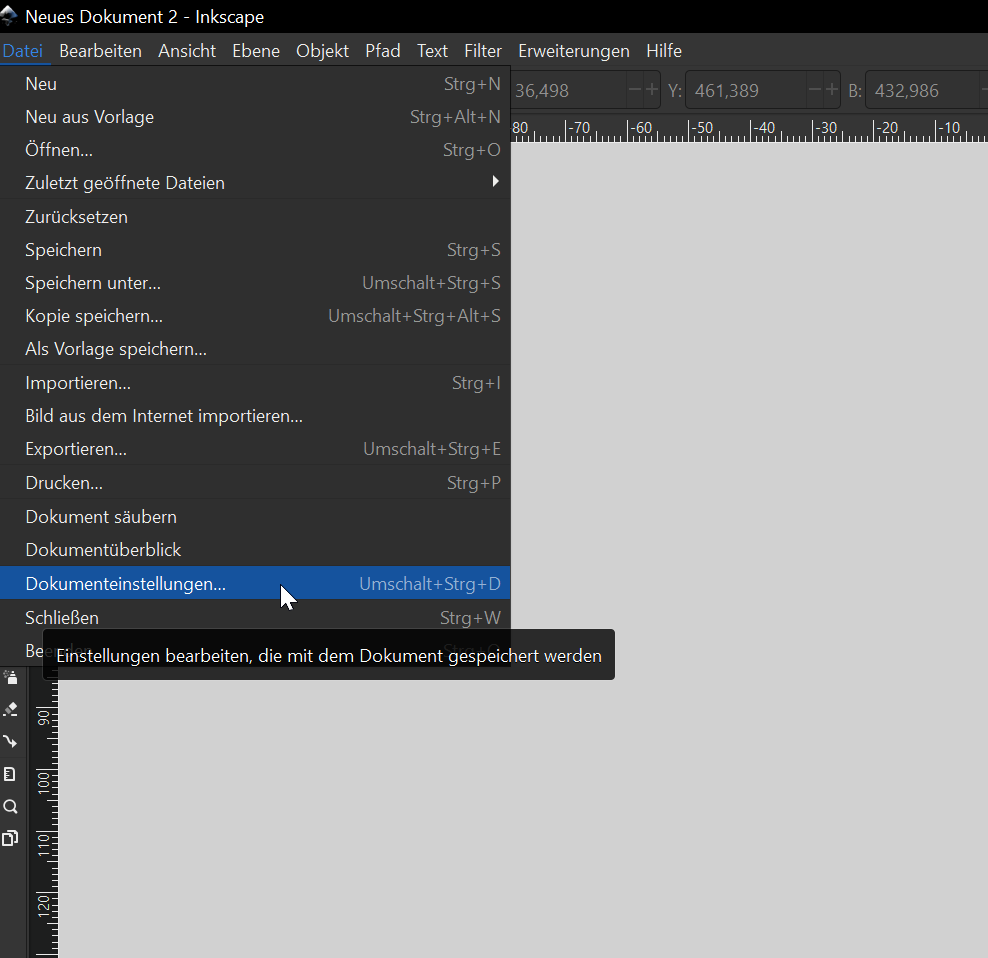Image resolution: width=988 pixels, height=958 pixels.
Task: Expand the Zuletzt geöffnete Dateien submenu
Action: tap(255, 183)
